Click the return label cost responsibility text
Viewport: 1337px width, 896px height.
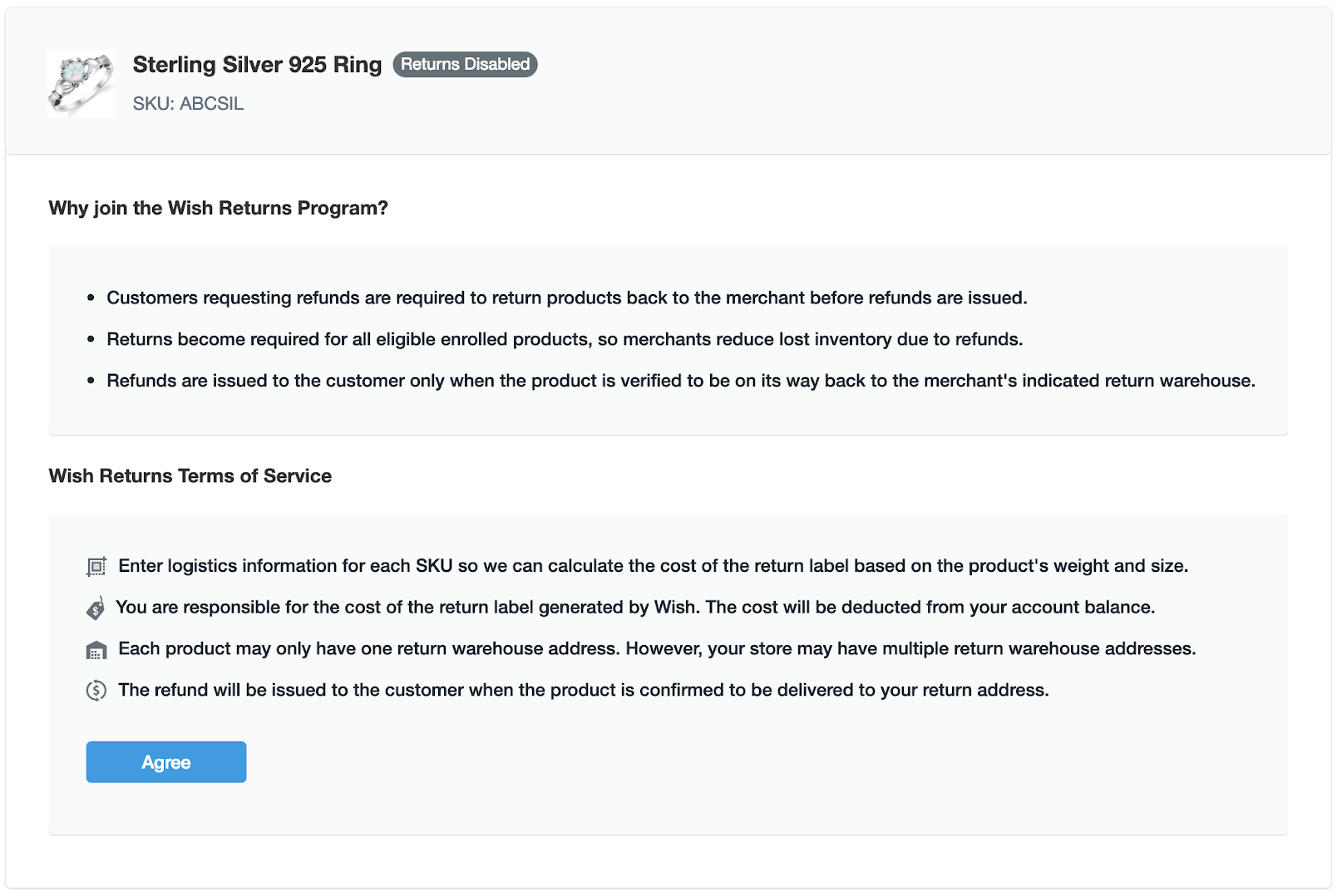[635, 608]
